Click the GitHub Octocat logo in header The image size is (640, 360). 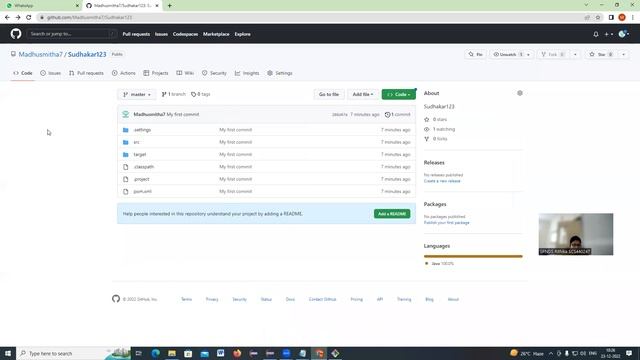(16, 34)
